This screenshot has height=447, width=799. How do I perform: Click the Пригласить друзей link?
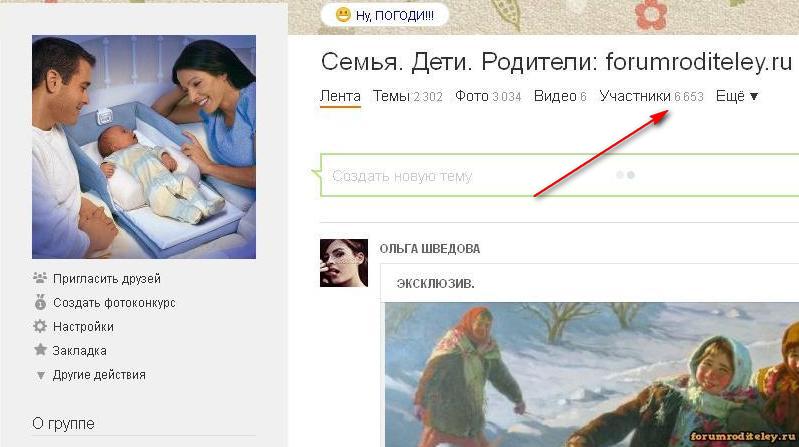coord(107,278)
